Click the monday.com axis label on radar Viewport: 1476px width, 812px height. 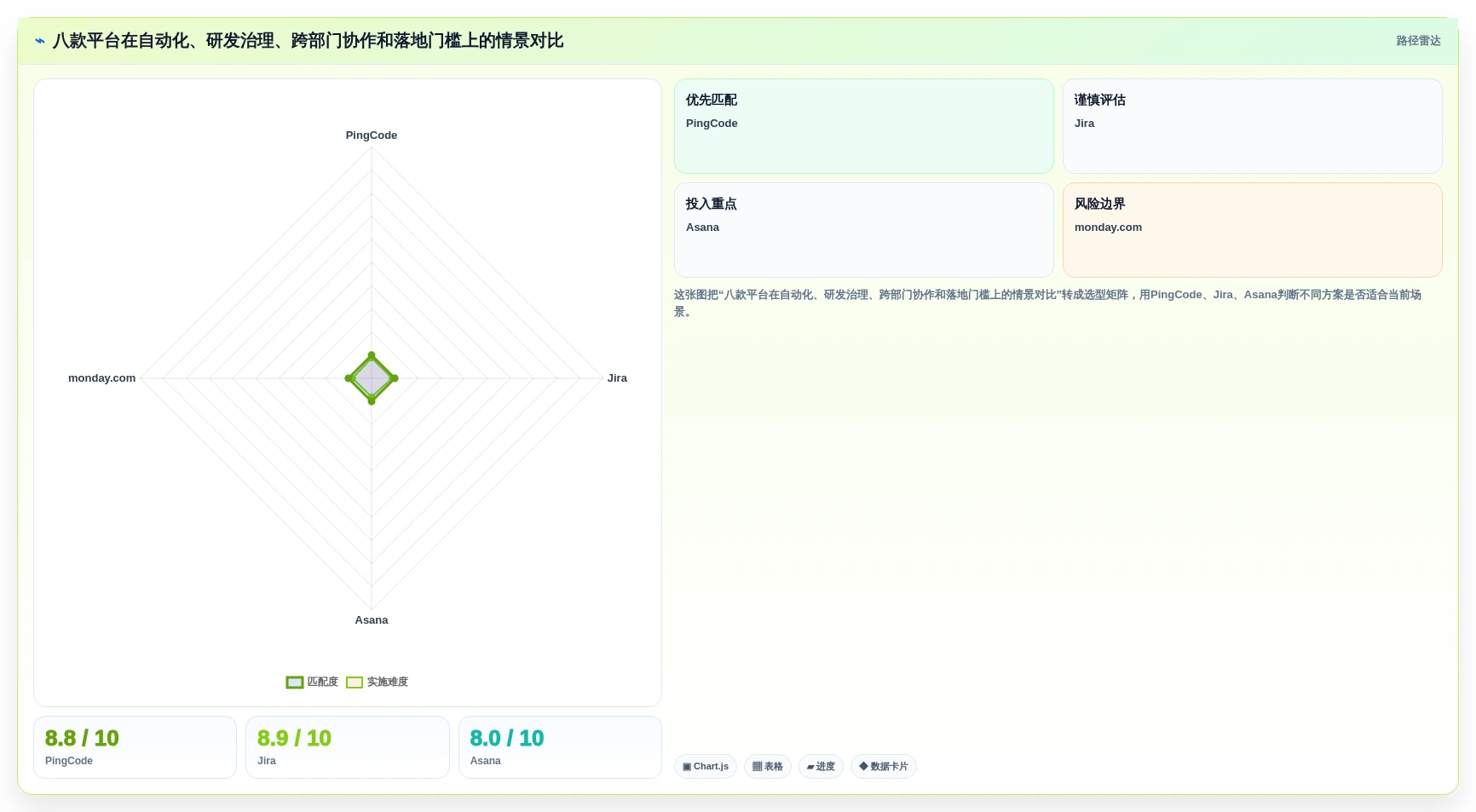[x=101, y=378]
